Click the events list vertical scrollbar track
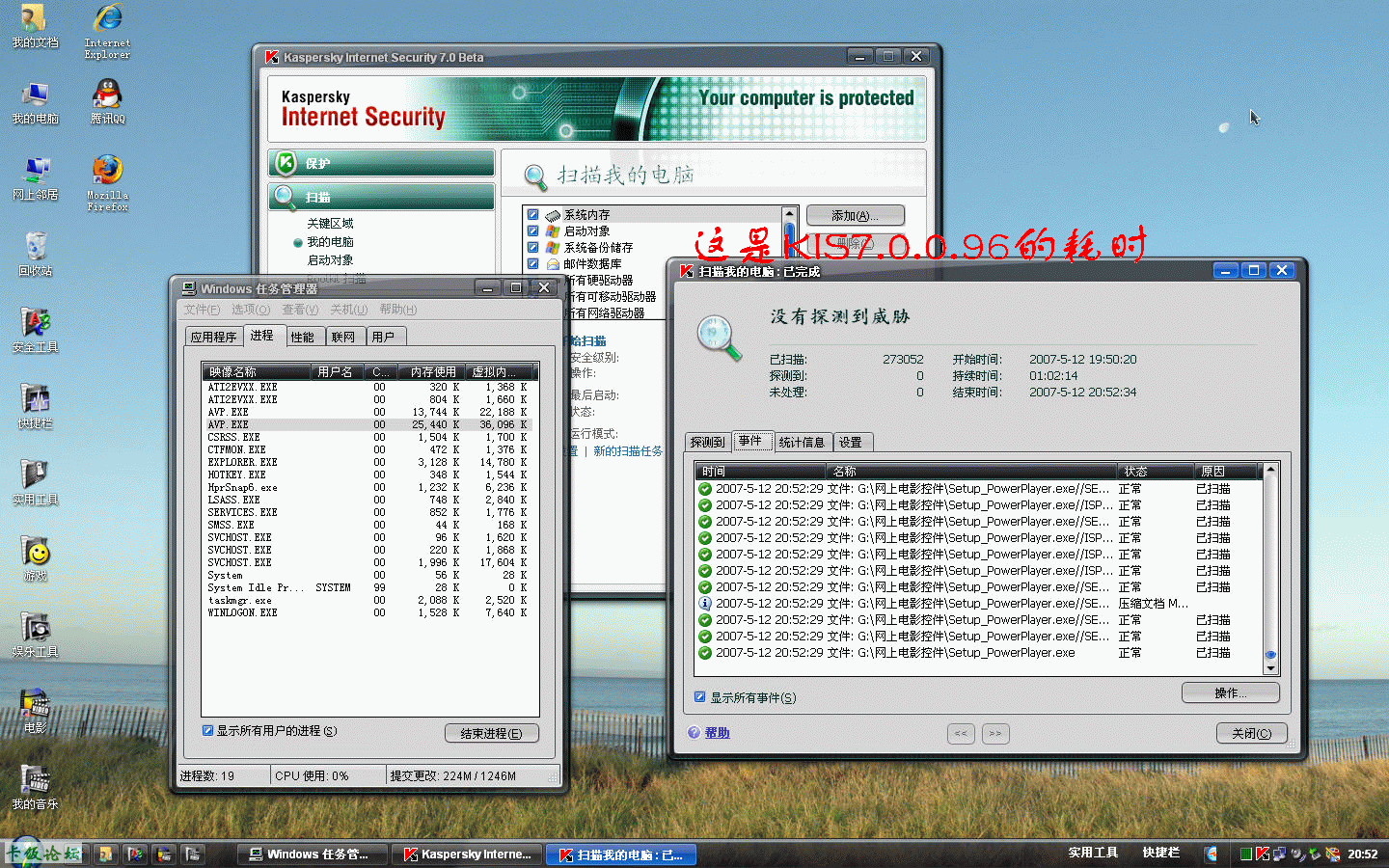1389x868 pixels. (x=1270, y=563)
